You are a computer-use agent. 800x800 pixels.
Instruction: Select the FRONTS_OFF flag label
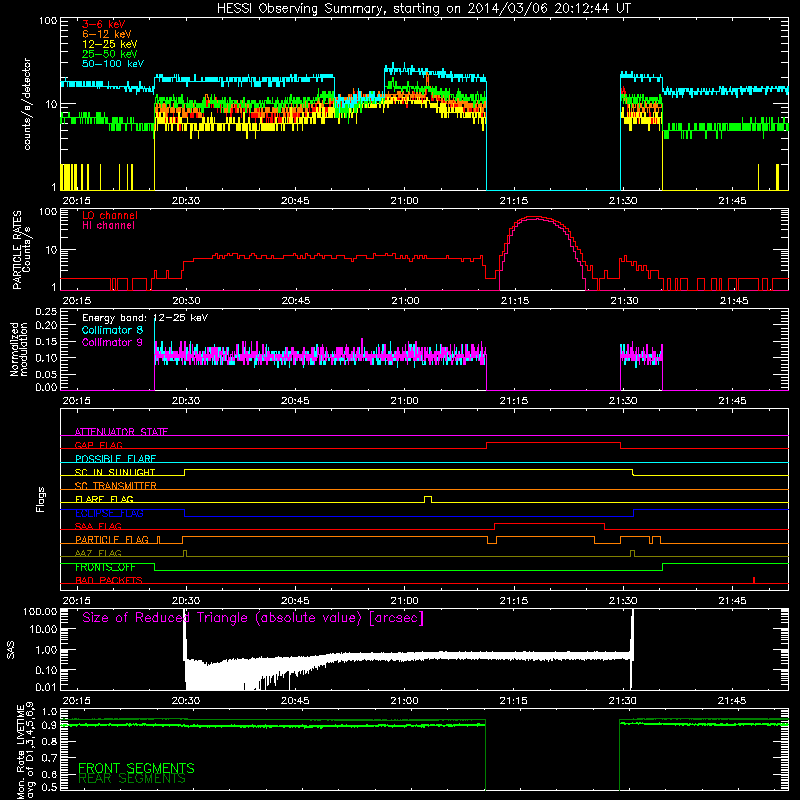coord(105,567)
